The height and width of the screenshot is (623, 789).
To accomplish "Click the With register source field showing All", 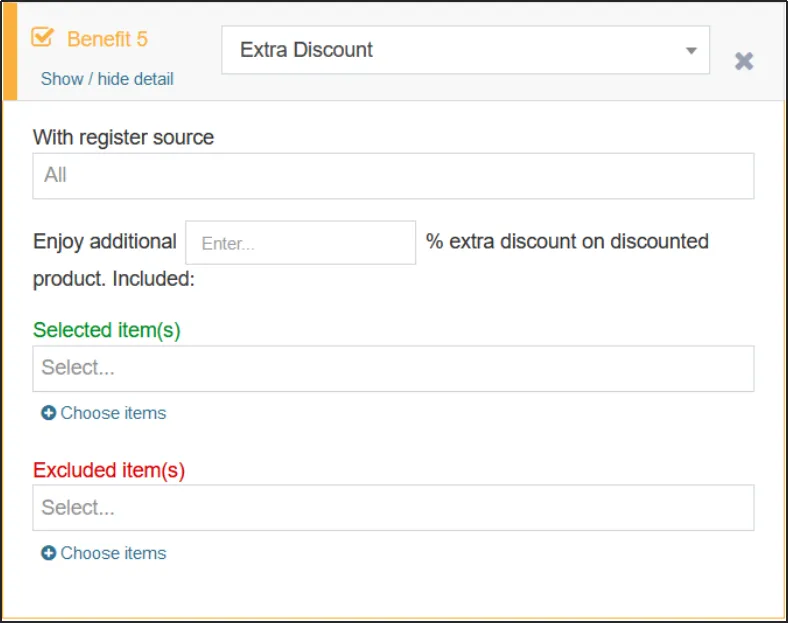I will [393, 176].
